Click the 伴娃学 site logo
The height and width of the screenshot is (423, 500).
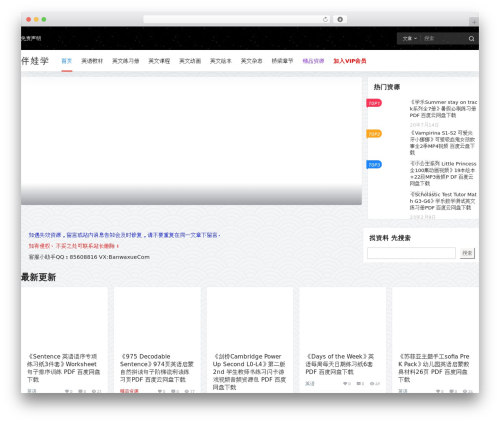pos(35,61)
